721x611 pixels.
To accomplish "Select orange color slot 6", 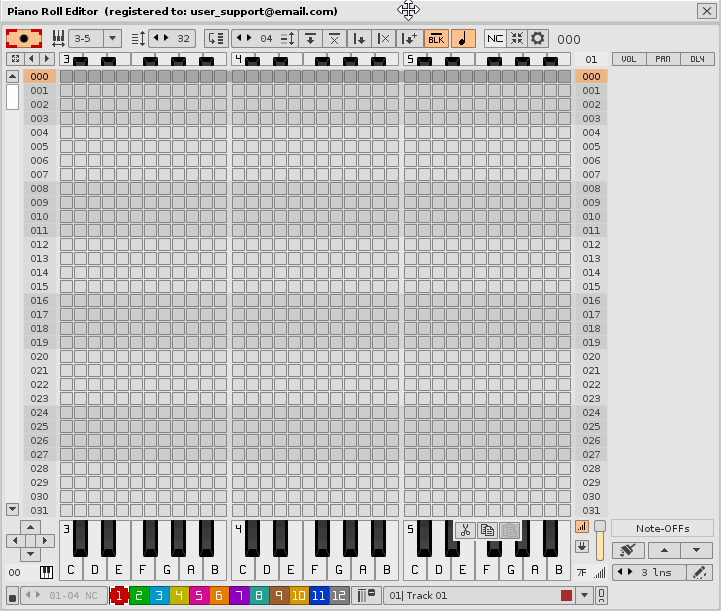I will 219,596.
